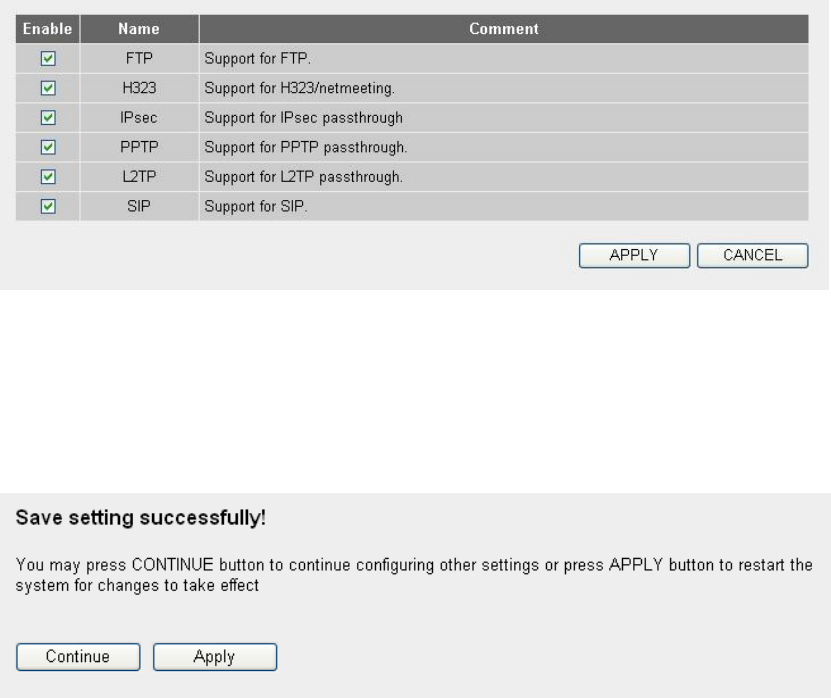Select the SIP name cell
The width and height of the screenshot is (831, 698).
(139, 206)
